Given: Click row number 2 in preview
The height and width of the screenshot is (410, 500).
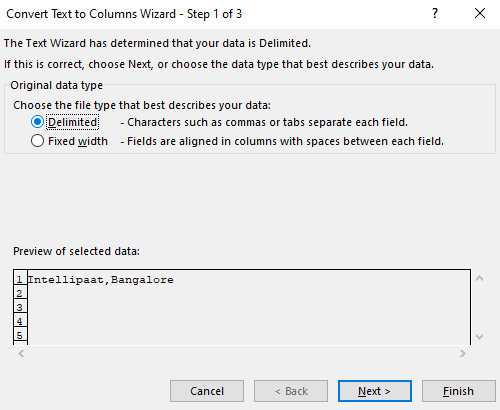Looking at the screenshot, I should coord(20,294).
